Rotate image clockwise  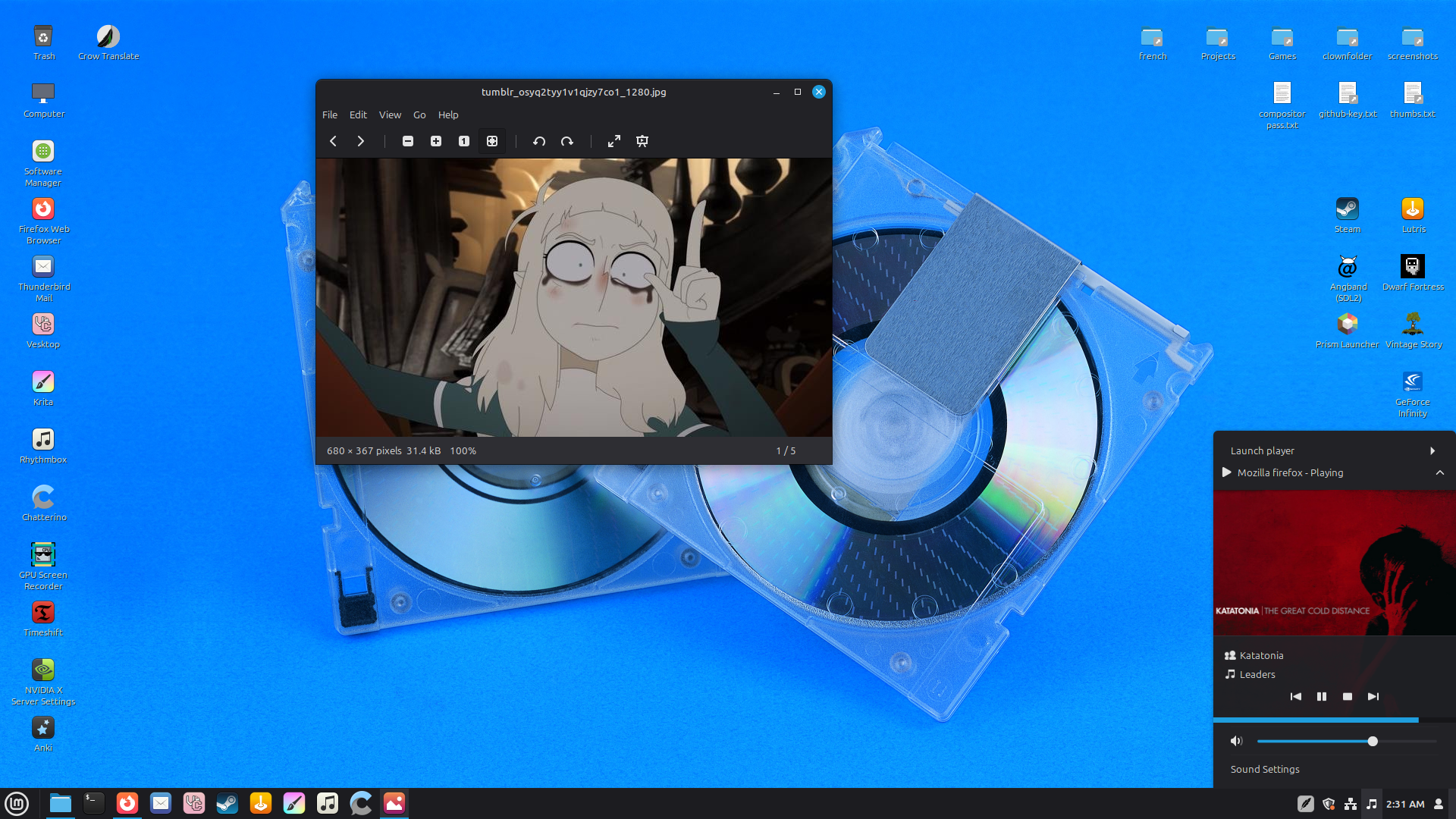[567, 141]
